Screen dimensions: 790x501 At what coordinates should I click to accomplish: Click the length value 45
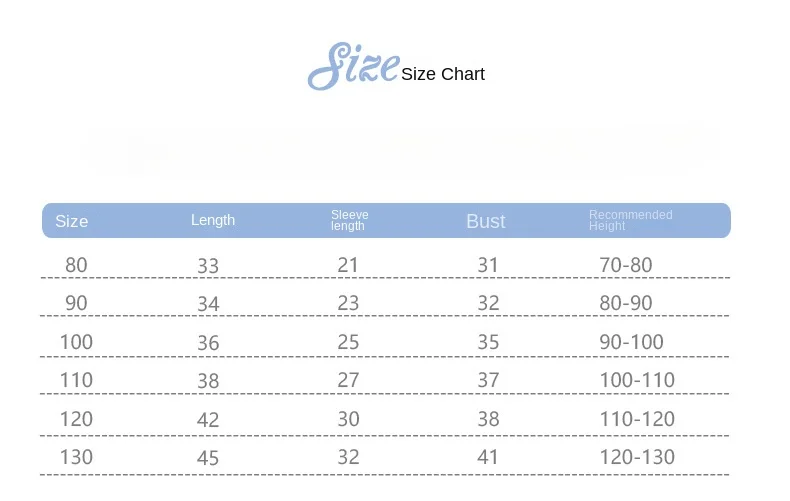[x=208, y=458]
